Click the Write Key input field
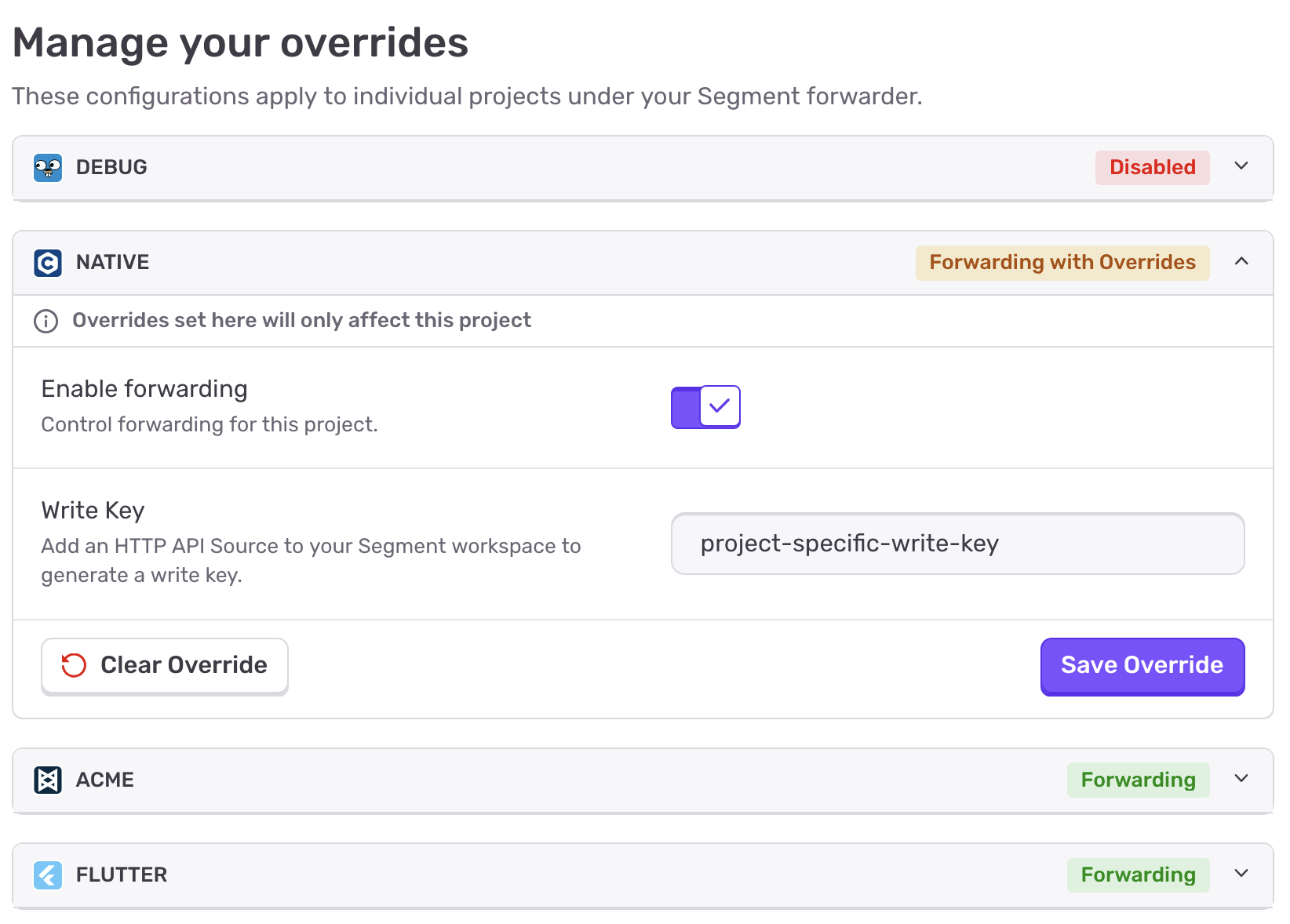Viewport: 1290px width, 924px height. click(x=957, y=544)
